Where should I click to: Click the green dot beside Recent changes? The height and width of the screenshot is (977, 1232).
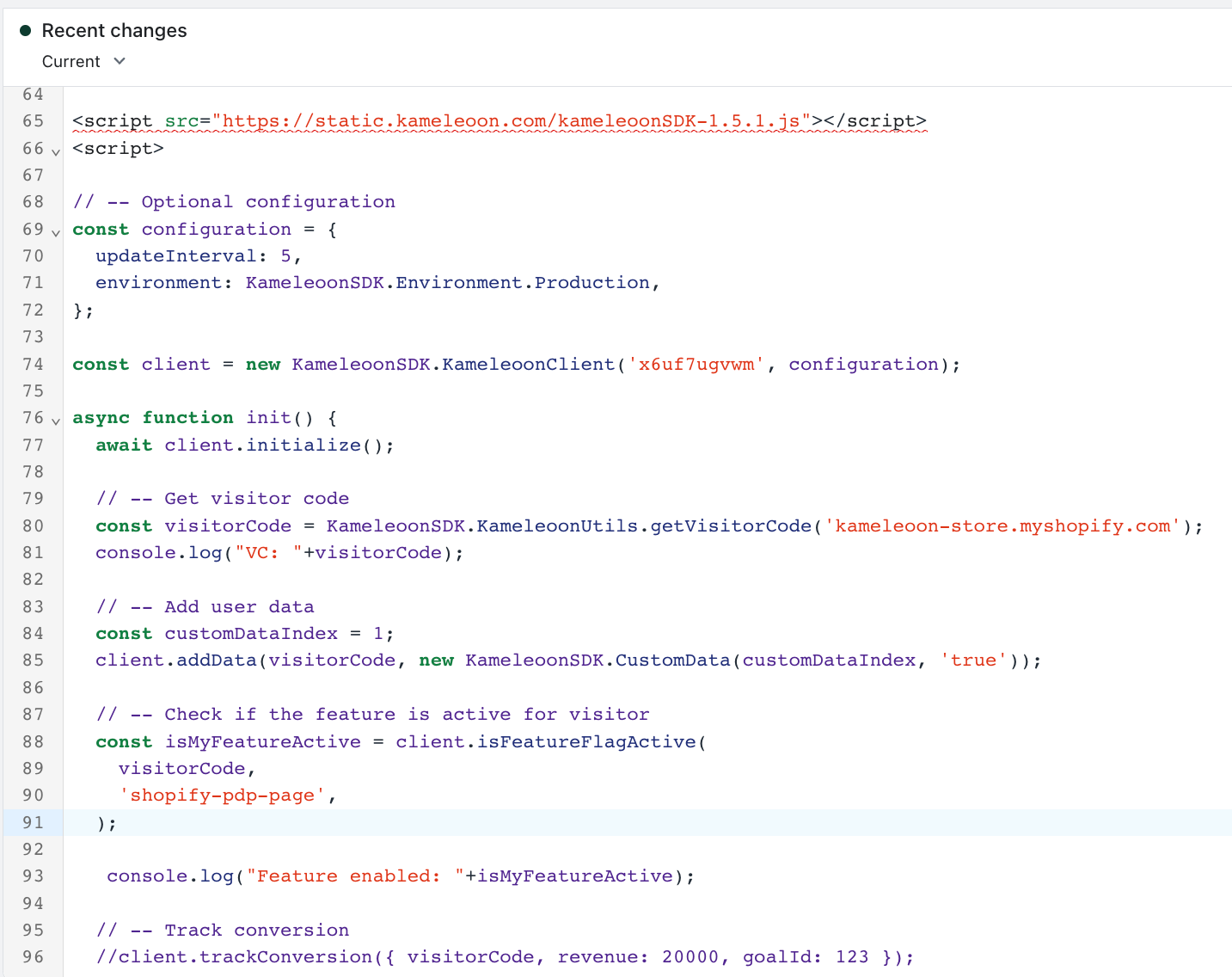25,31
